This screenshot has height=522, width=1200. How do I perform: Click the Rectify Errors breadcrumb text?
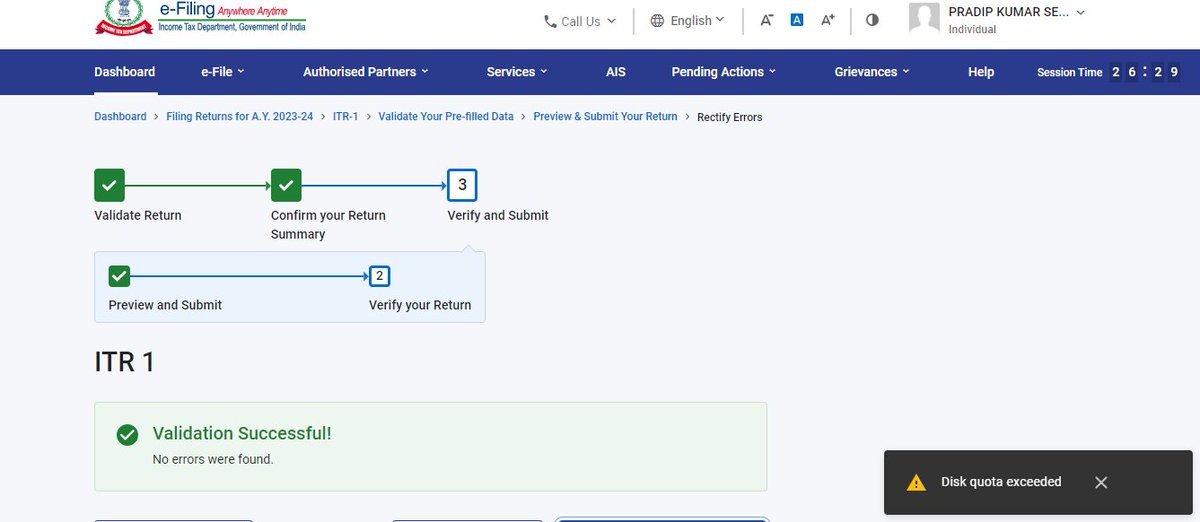point(730,117)
